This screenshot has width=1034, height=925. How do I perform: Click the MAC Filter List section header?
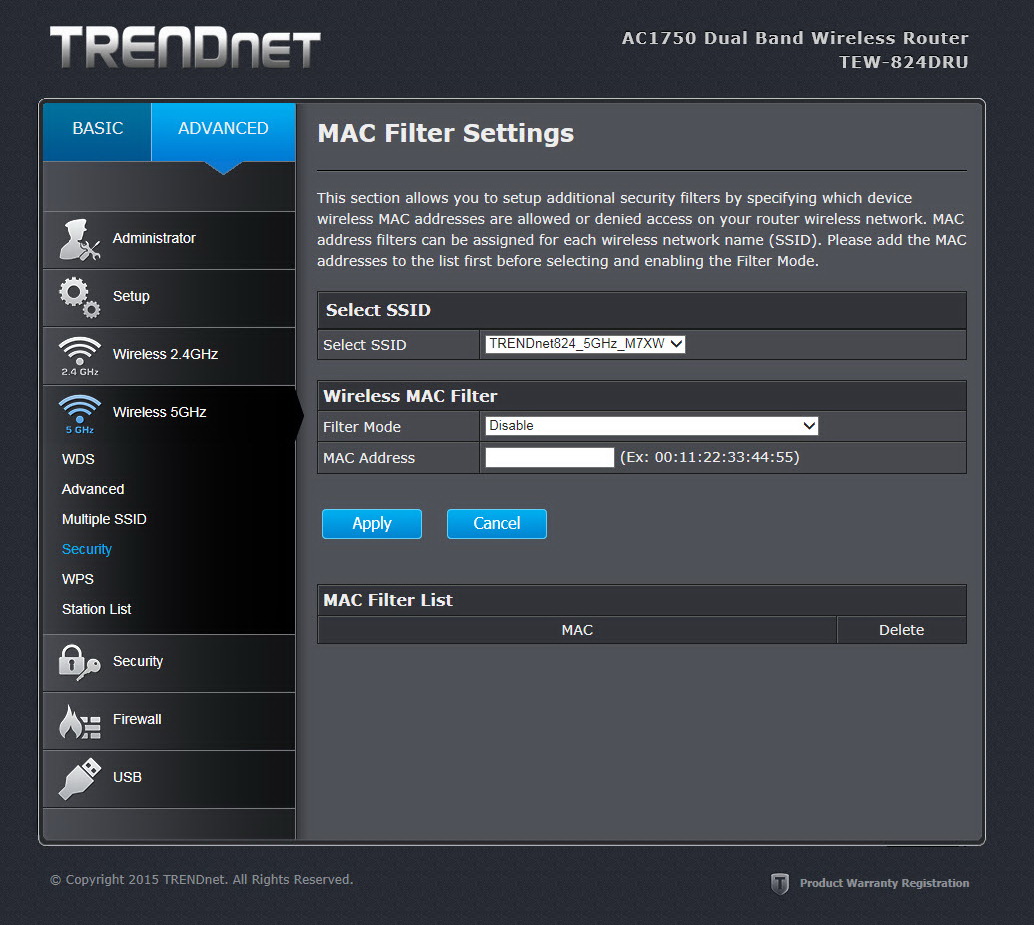click(388, 600)
